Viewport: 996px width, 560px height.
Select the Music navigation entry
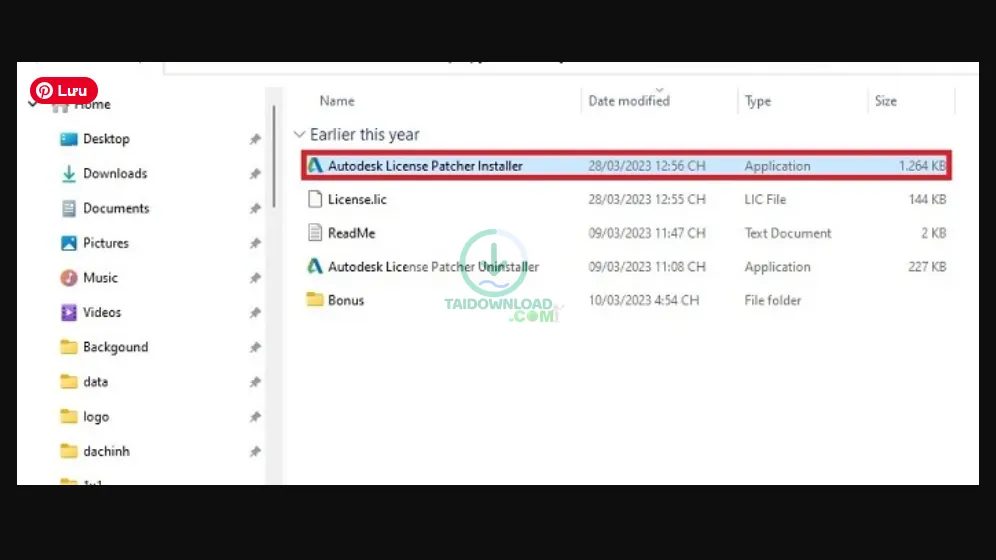tap(100, 278)
